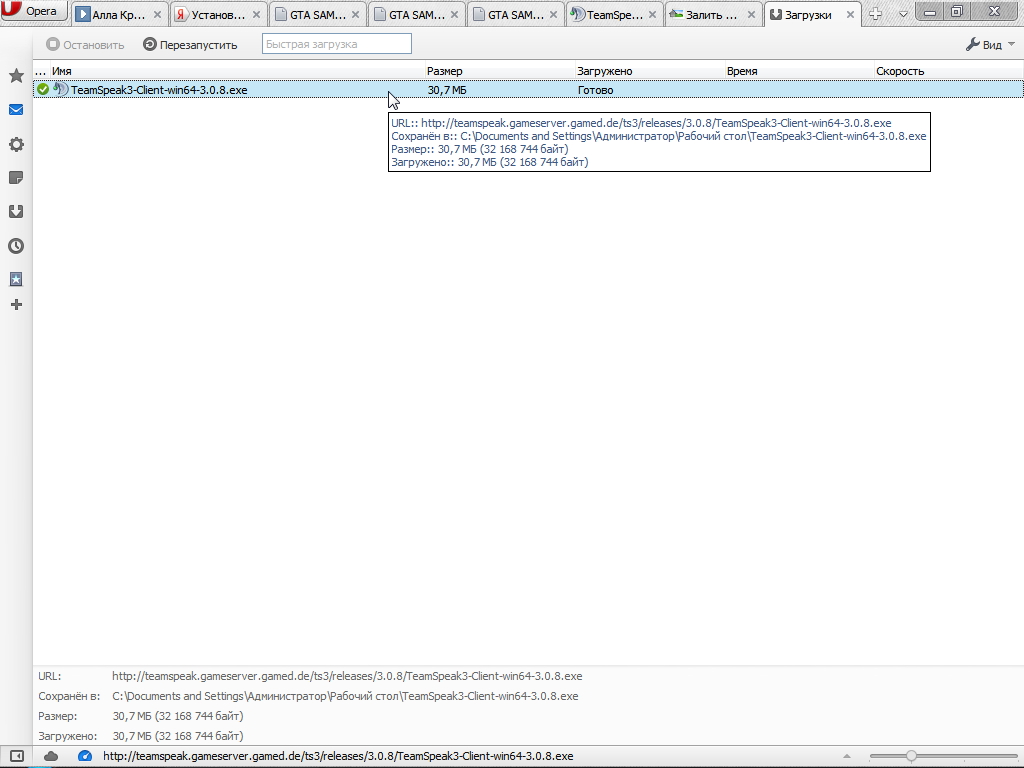Open the History clock panel in sidebar
This screenshot has height=768, width=1024.
(16, 246)
